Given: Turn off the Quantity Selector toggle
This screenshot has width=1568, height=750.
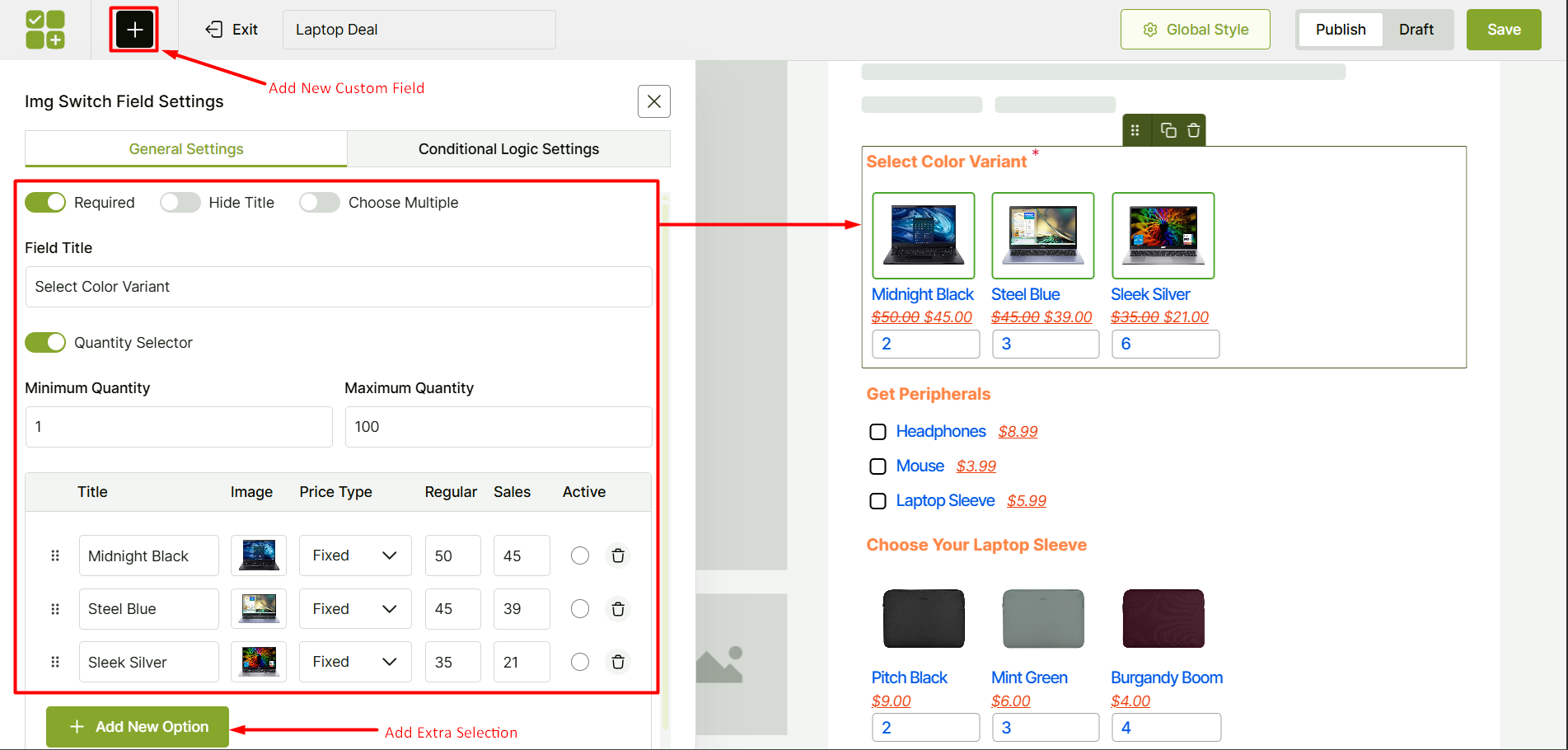Looking at the screenshot, I should (45, 342).
